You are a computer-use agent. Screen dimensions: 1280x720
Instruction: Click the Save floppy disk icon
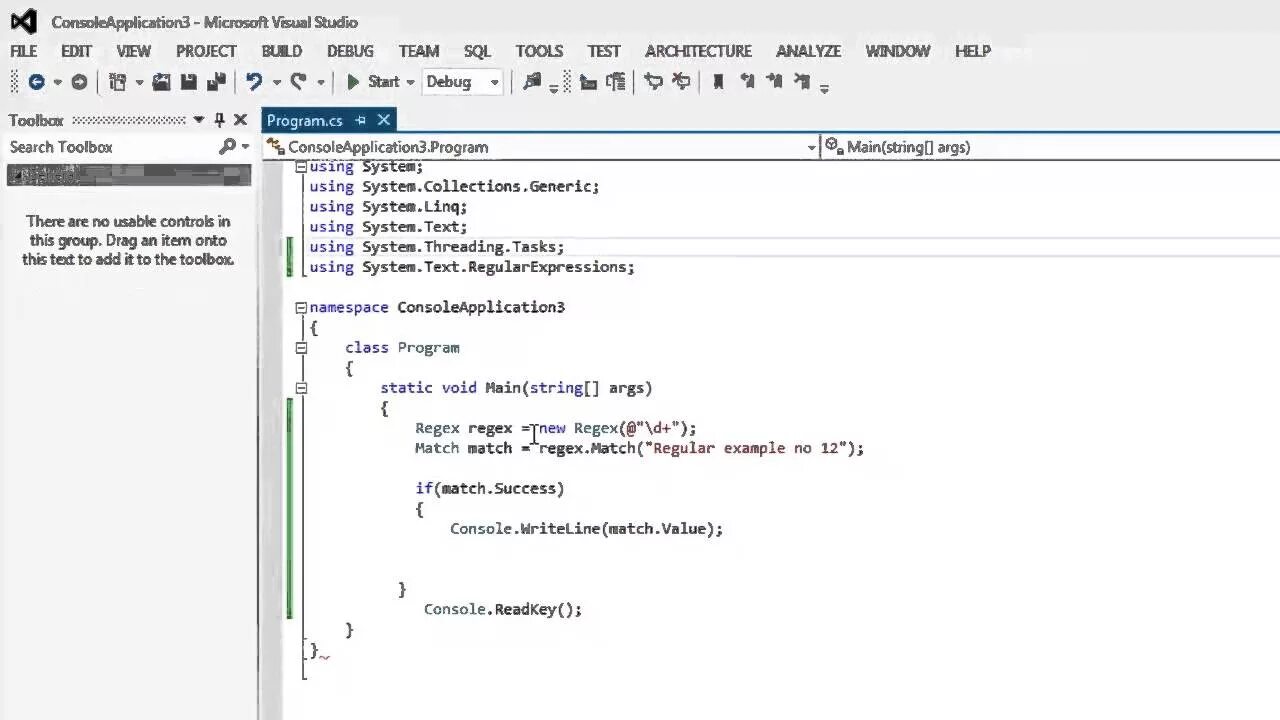click(x=188, y=82)
